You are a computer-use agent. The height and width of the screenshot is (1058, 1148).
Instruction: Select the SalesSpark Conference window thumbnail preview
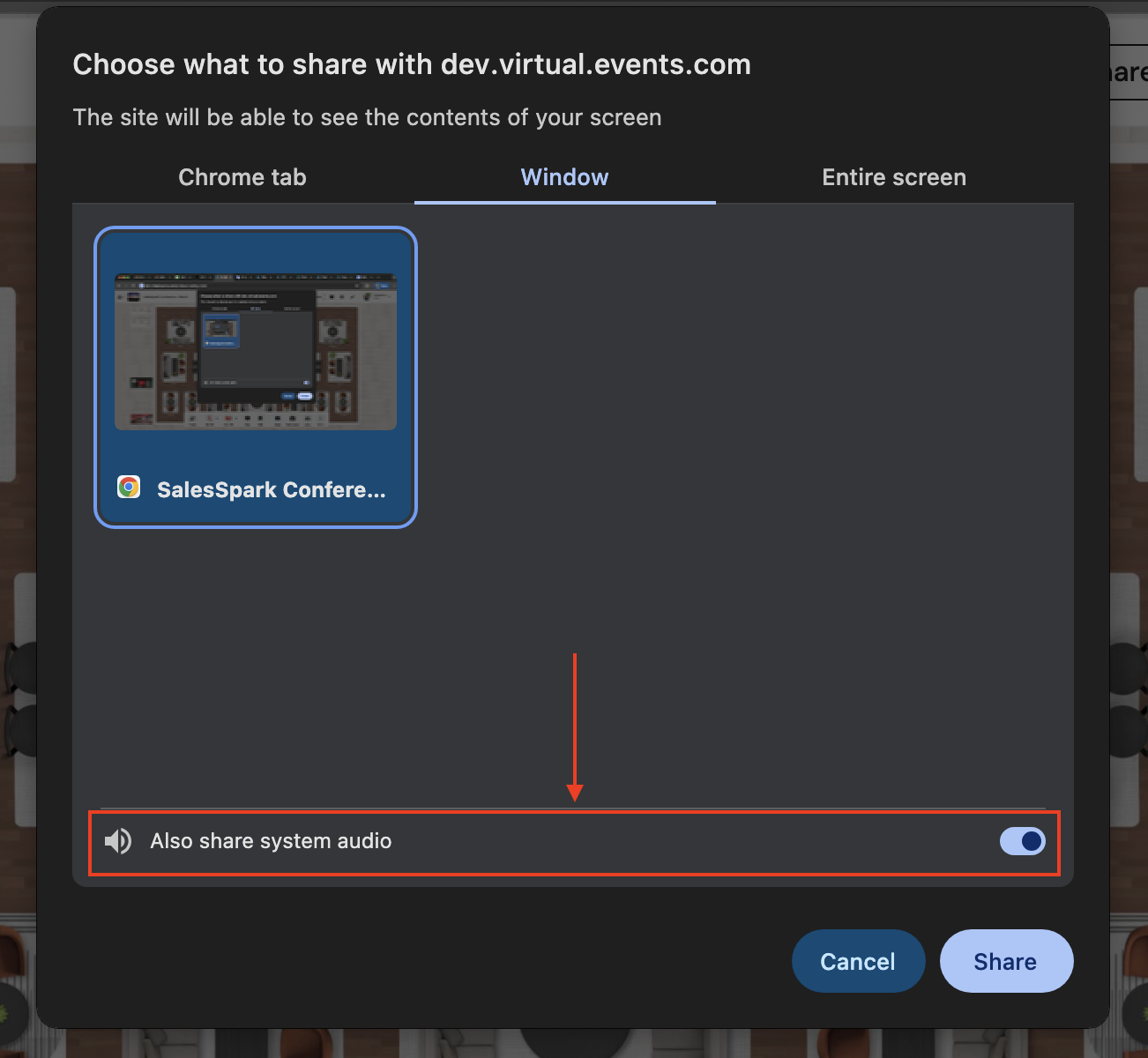[x=256, y=352]
